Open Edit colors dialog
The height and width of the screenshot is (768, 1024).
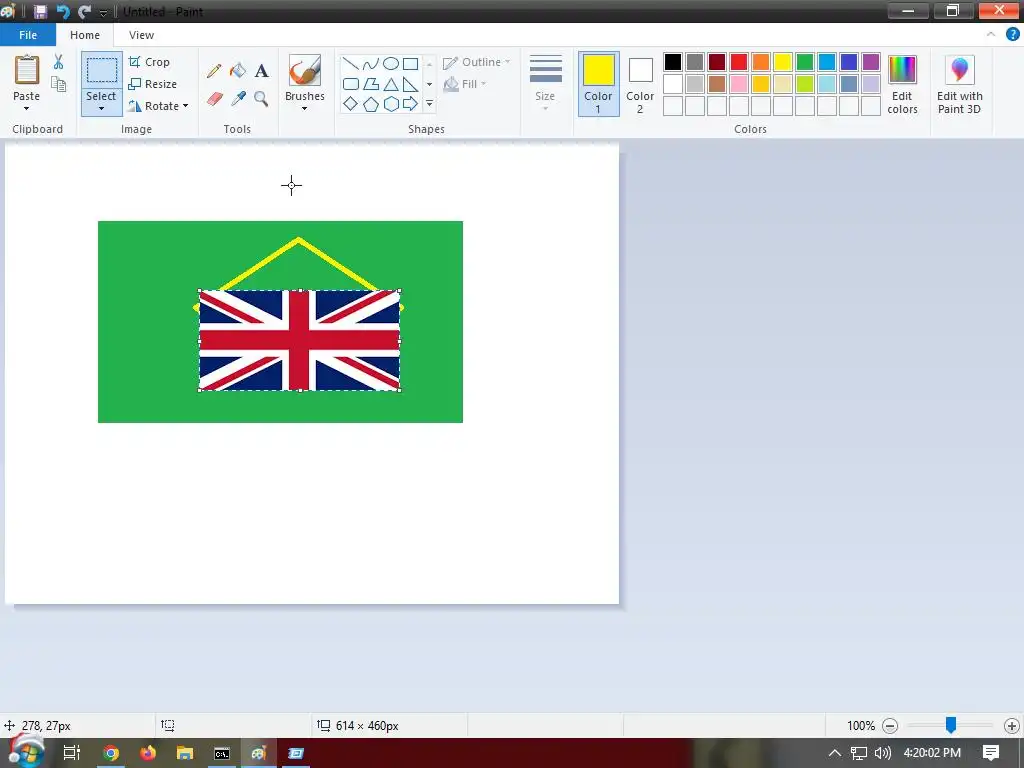(903, 84)
